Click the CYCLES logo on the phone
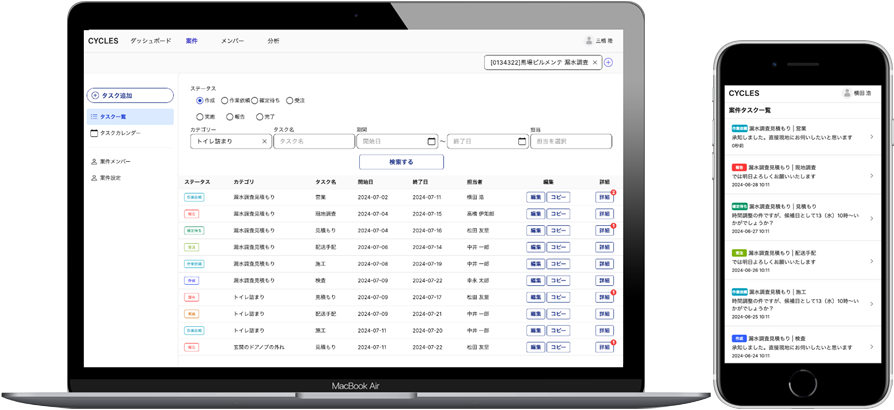The image size is (894, 410). [744, 93]
